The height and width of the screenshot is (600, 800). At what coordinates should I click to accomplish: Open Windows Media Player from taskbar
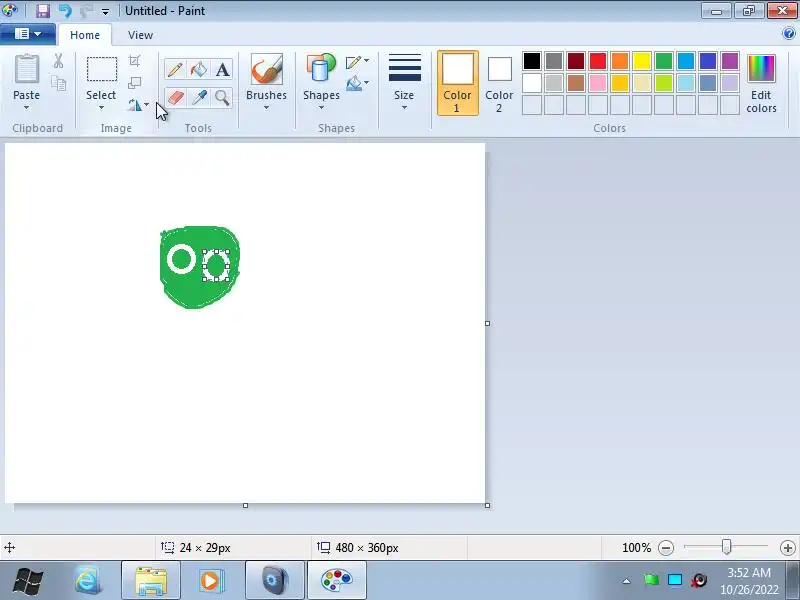click(210, 580)
